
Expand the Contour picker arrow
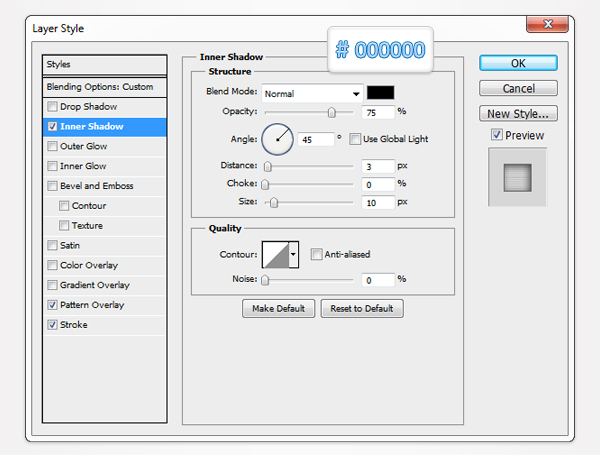[294, 255]
